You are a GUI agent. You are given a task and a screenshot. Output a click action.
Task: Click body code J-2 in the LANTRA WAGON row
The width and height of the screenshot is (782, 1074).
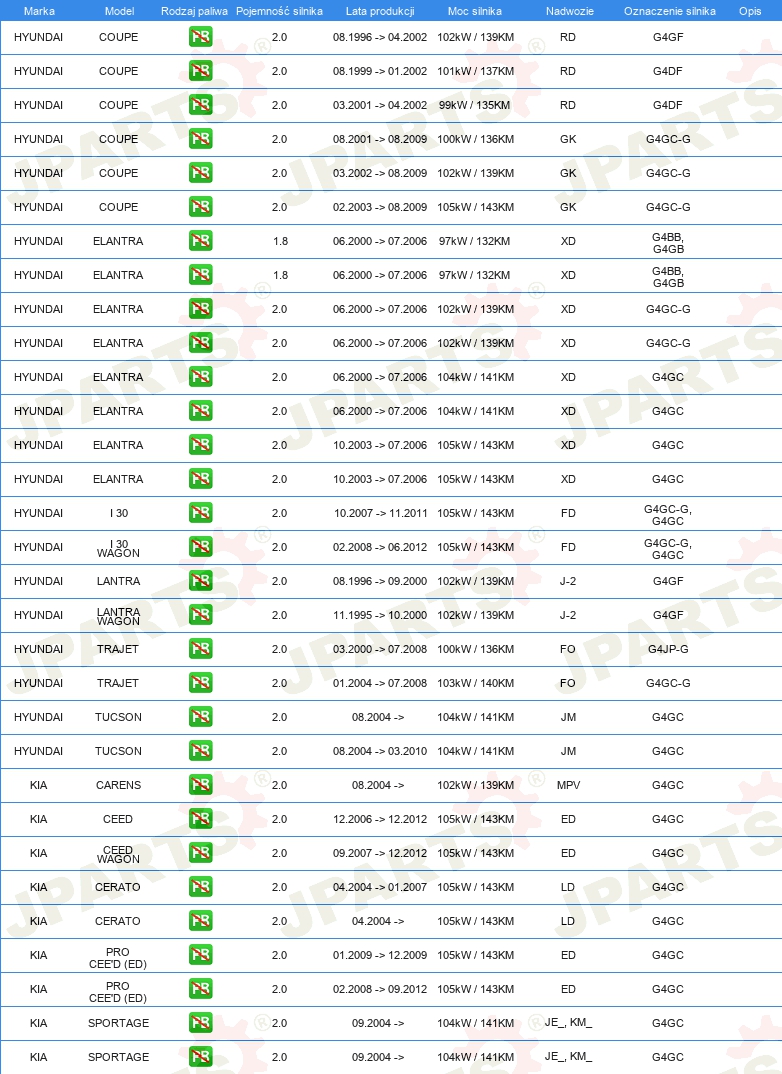[568, 615]
